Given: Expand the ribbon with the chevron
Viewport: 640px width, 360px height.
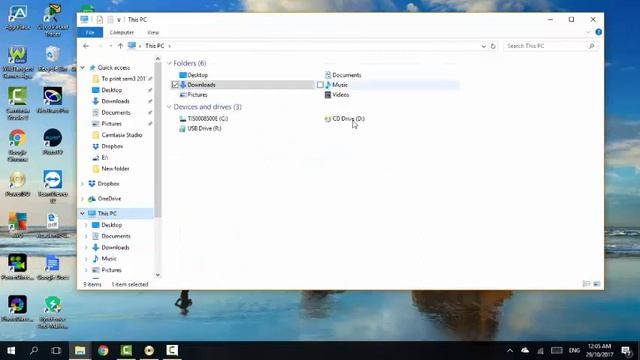Looking at the screenshot, I should pyautogui.click(x=588, y=32).
